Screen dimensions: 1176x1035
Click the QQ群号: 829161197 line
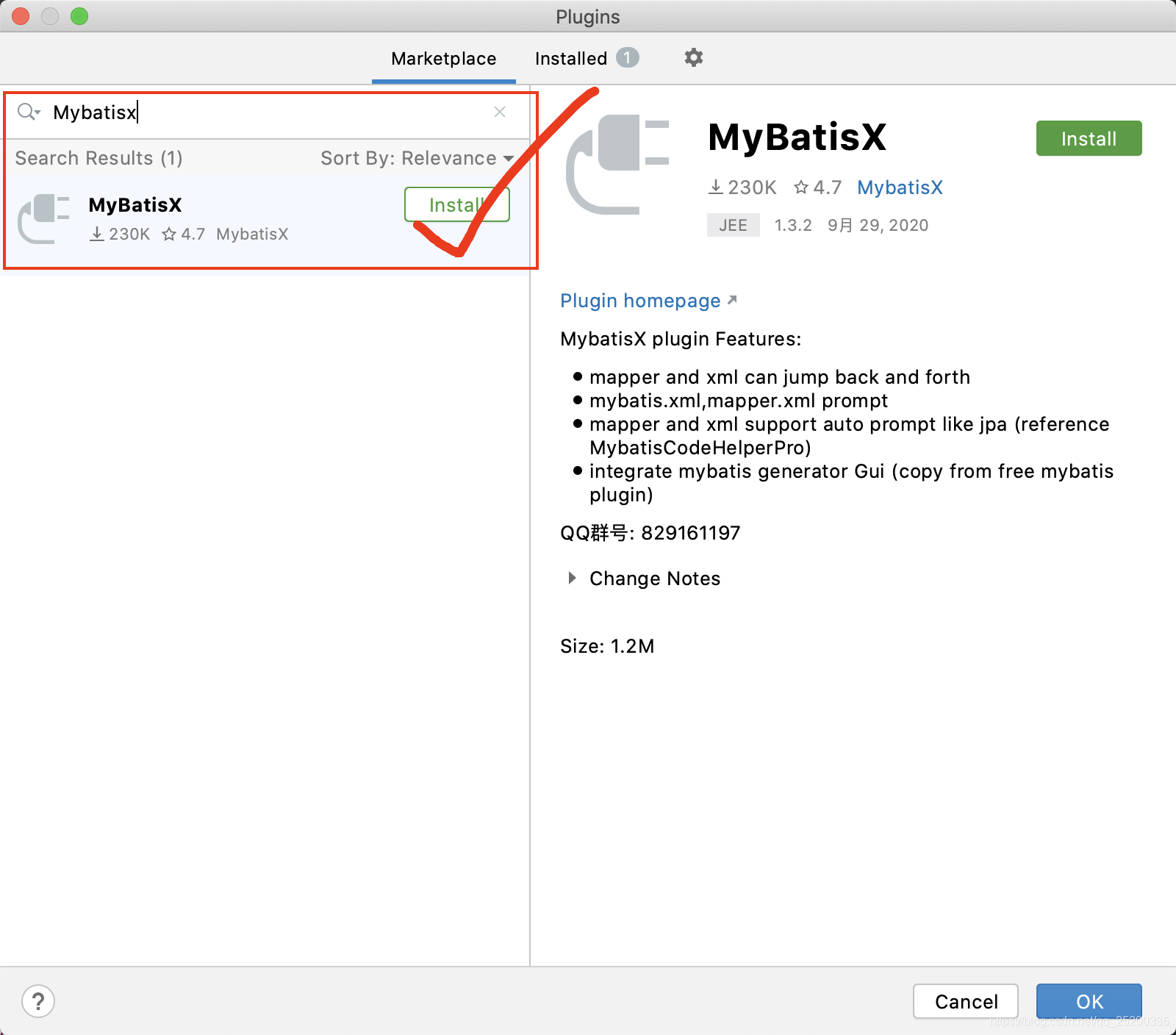[x=650, y=533]
